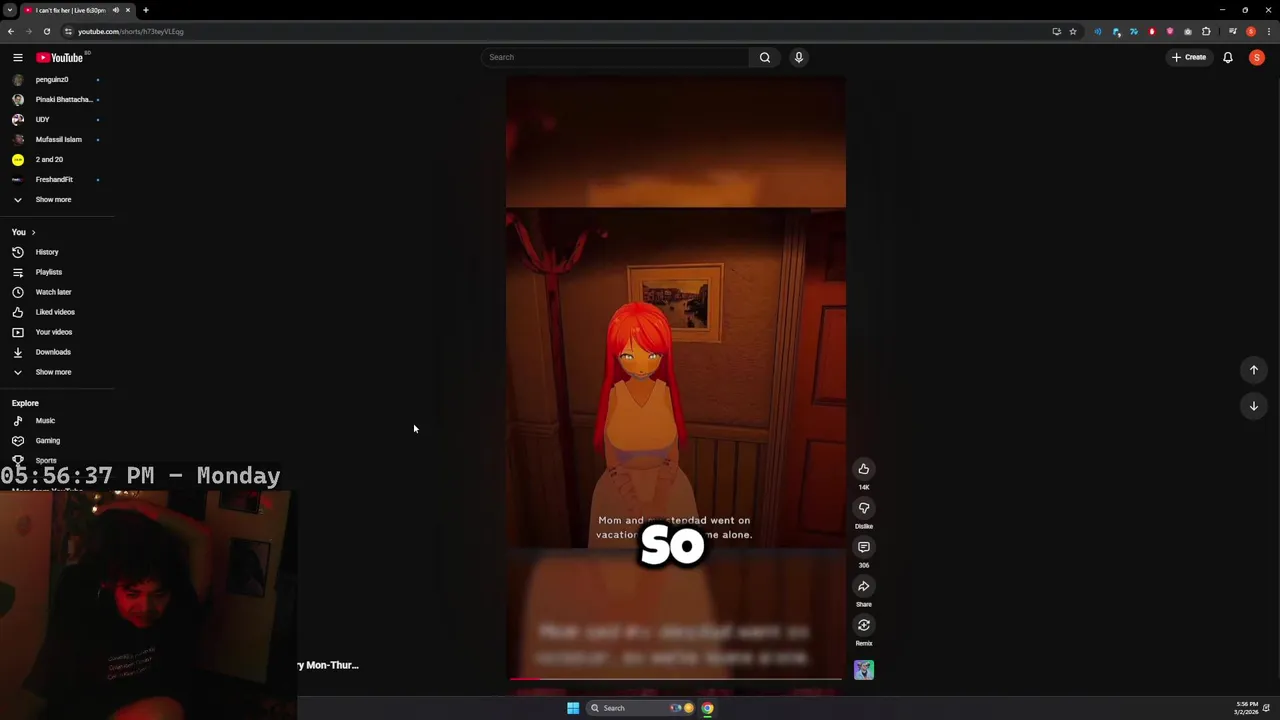The width and height of the screenshot is (1280, 720).
Task: Click the red round extension icon
Action: click(x=1152, y=31)
